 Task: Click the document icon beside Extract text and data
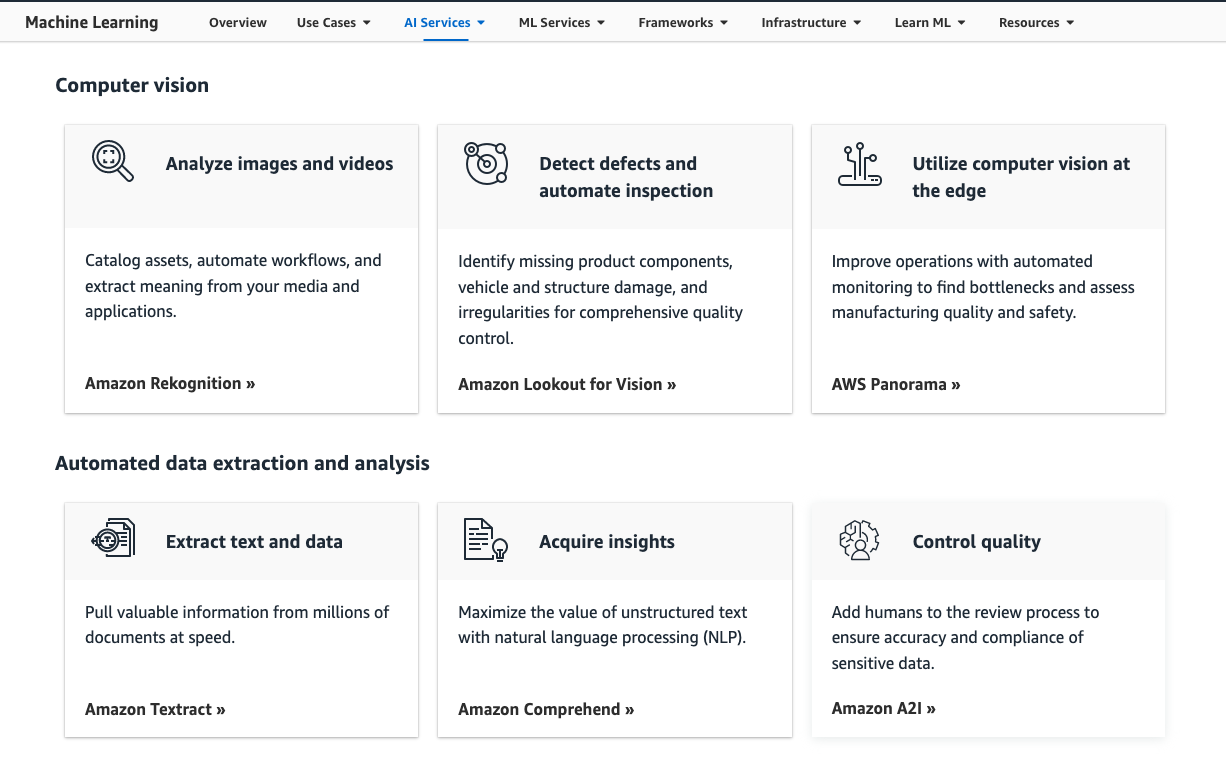(x=113, y=540)
